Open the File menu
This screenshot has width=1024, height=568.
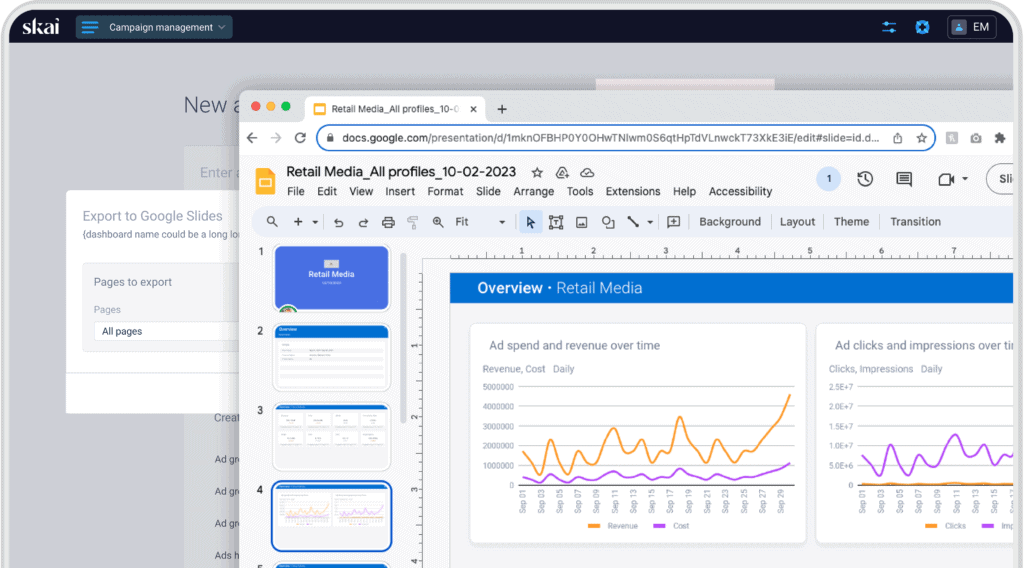click(296, 191)
